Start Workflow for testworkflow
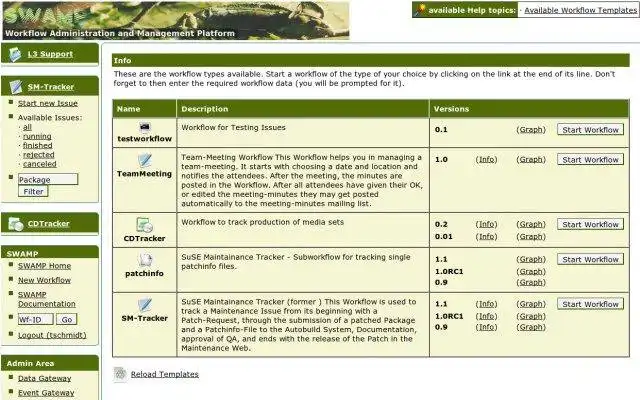This screenshot has width=640, height=400. click(x=590, y=130)
